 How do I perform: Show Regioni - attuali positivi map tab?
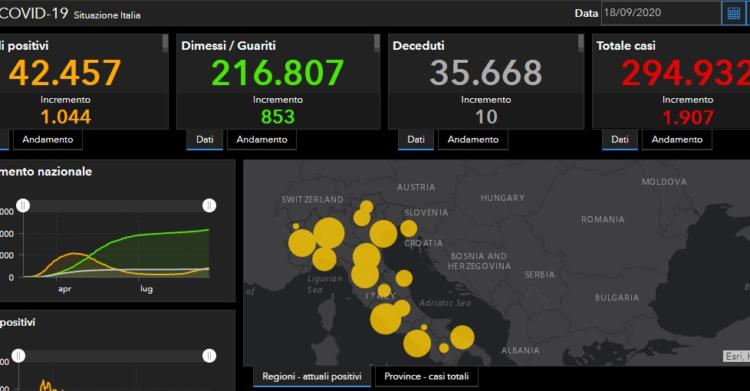[x=312, y=377]
